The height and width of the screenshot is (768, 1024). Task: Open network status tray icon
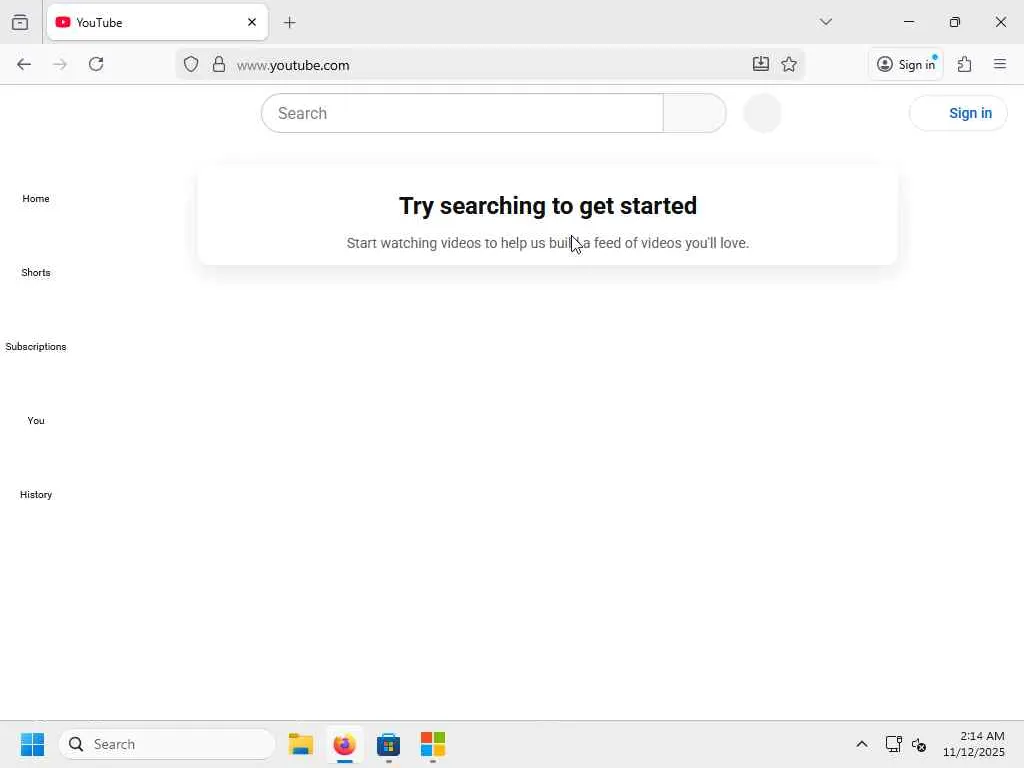tap(893, 744)
